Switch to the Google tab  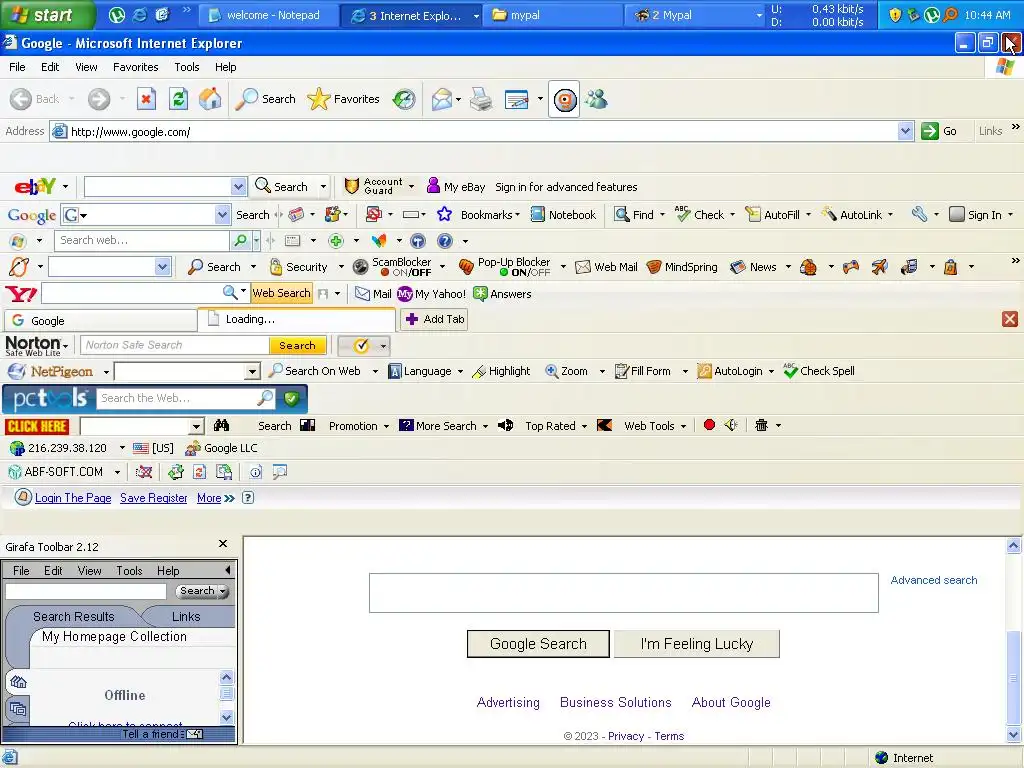(101, 321)
